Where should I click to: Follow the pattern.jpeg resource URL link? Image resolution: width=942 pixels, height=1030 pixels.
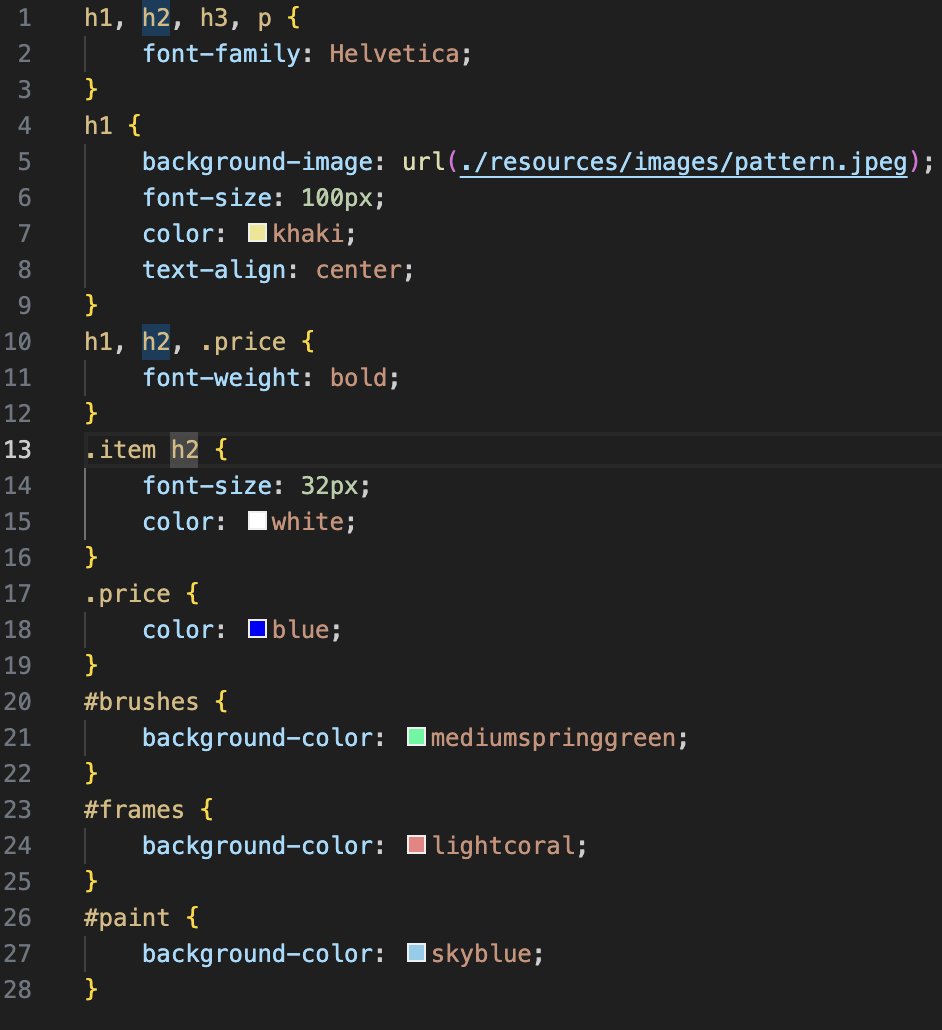[684, 162]
